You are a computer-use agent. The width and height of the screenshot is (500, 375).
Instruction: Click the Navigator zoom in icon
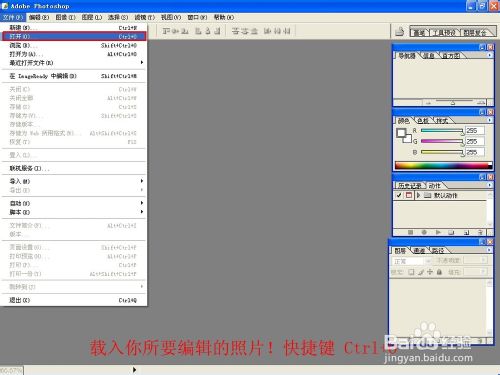[481, 103]
